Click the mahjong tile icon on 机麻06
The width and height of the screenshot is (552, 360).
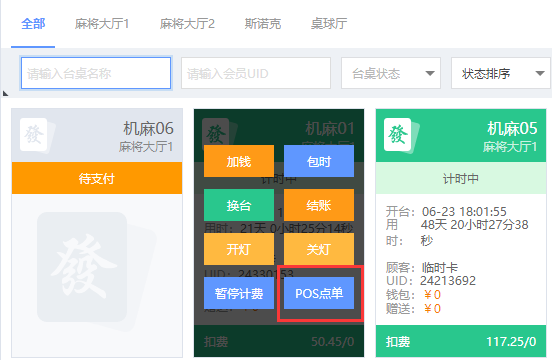37,135
